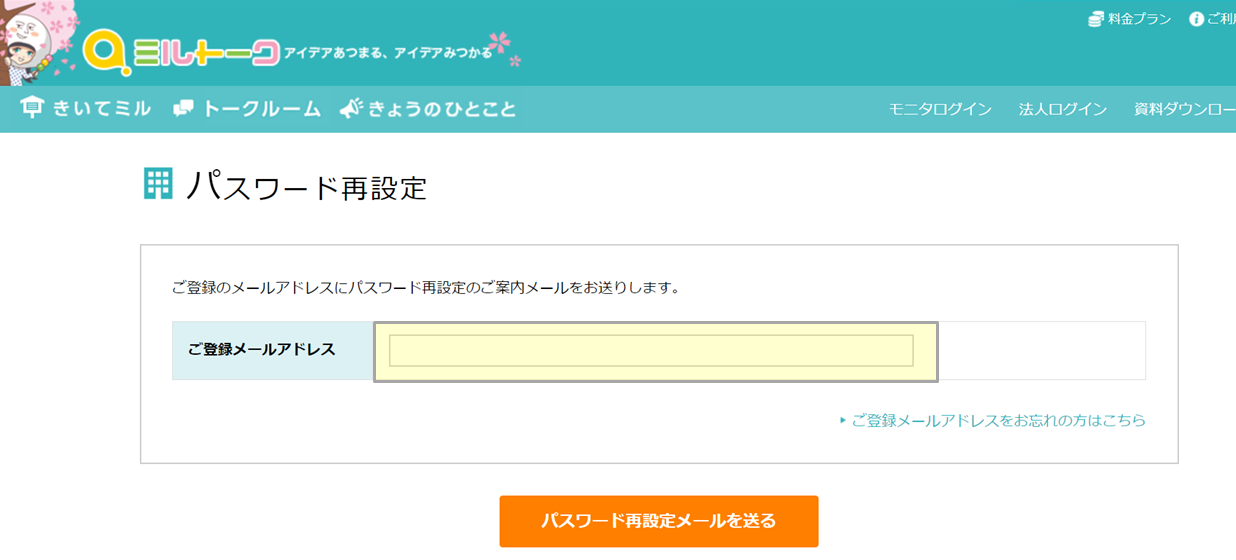
Task: View the 料金プラン text link
Action: 1139,19
